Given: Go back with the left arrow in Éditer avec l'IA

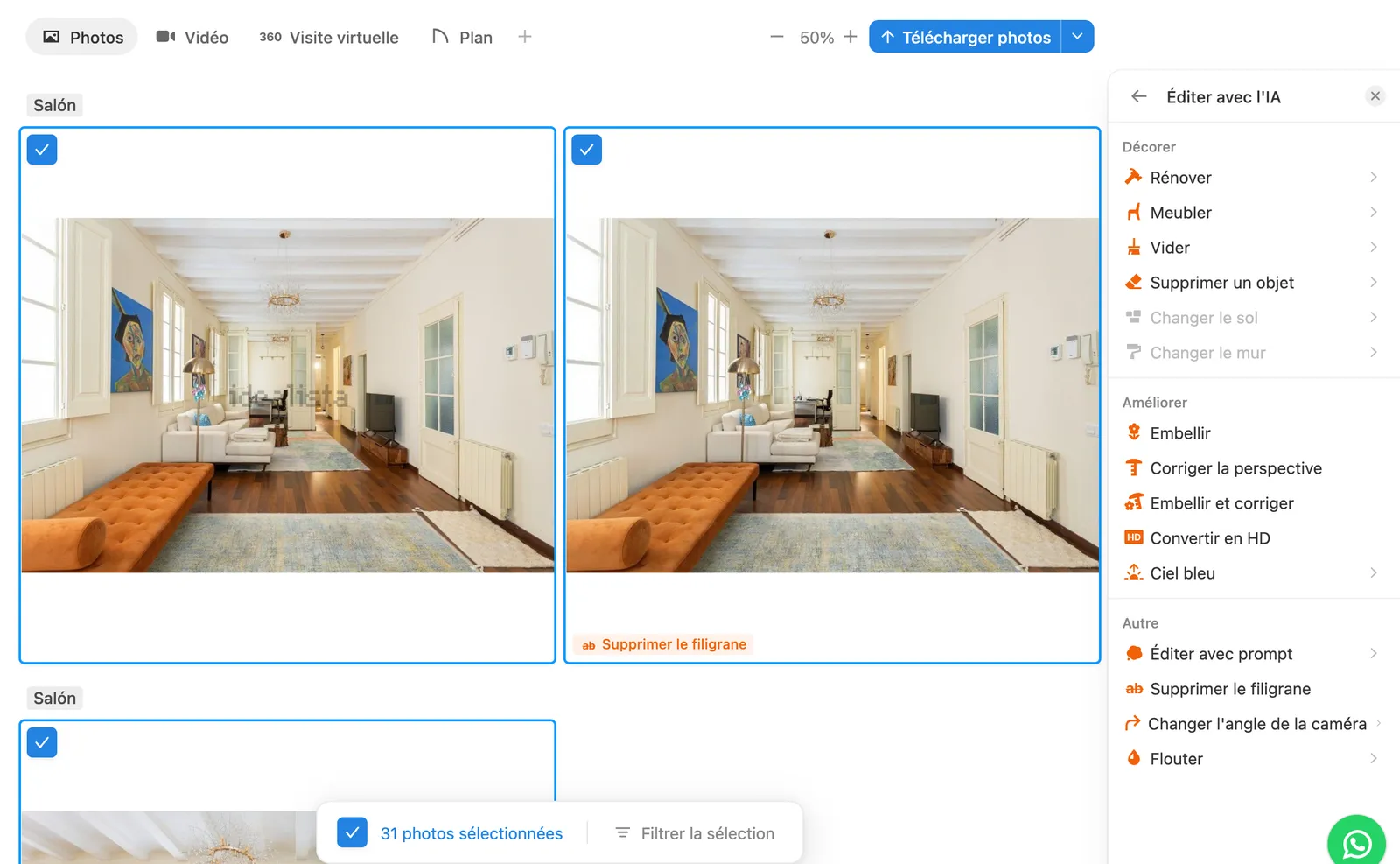Looking at the screenshot, I should point(1138,96).
